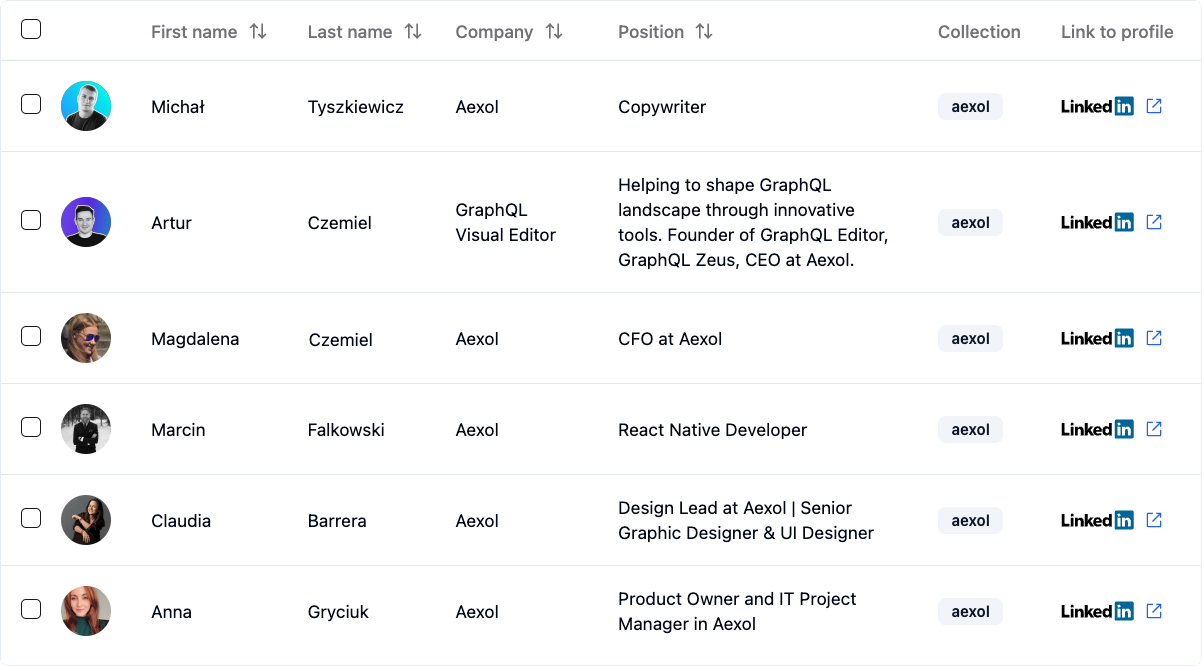Screen dimensions: 1202x666
Task: Click the external link icon in Marcin's row
Action: coord(1154,428)
